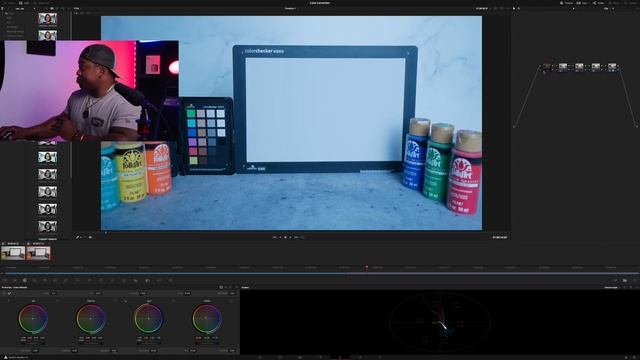Open the Vectorscope scope type dropdown
Viewport: 640px width, 360px height.
tap(611, 287)
